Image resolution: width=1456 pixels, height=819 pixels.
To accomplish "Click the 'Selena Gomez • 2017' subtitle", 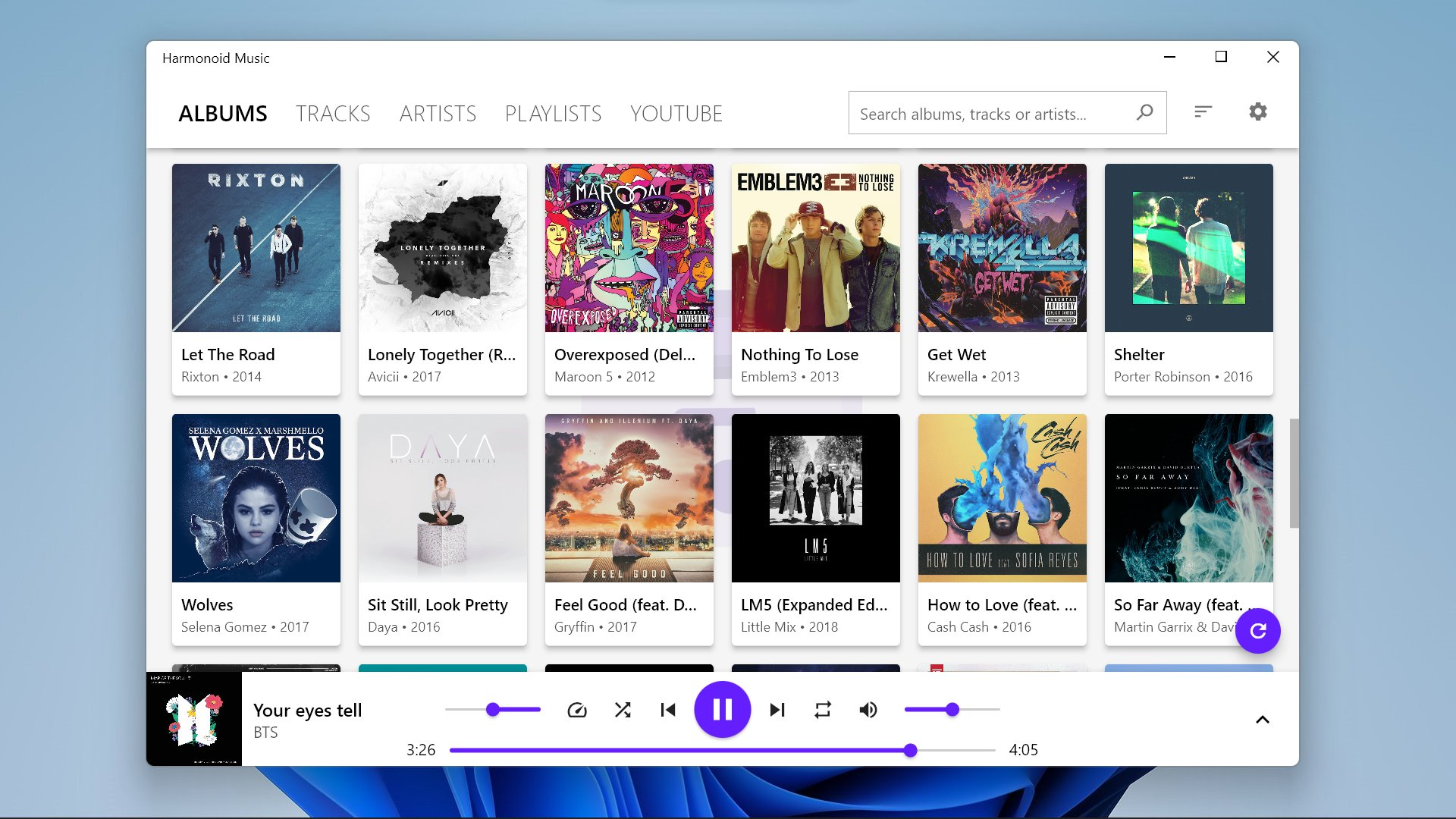I will click(245, 627).
